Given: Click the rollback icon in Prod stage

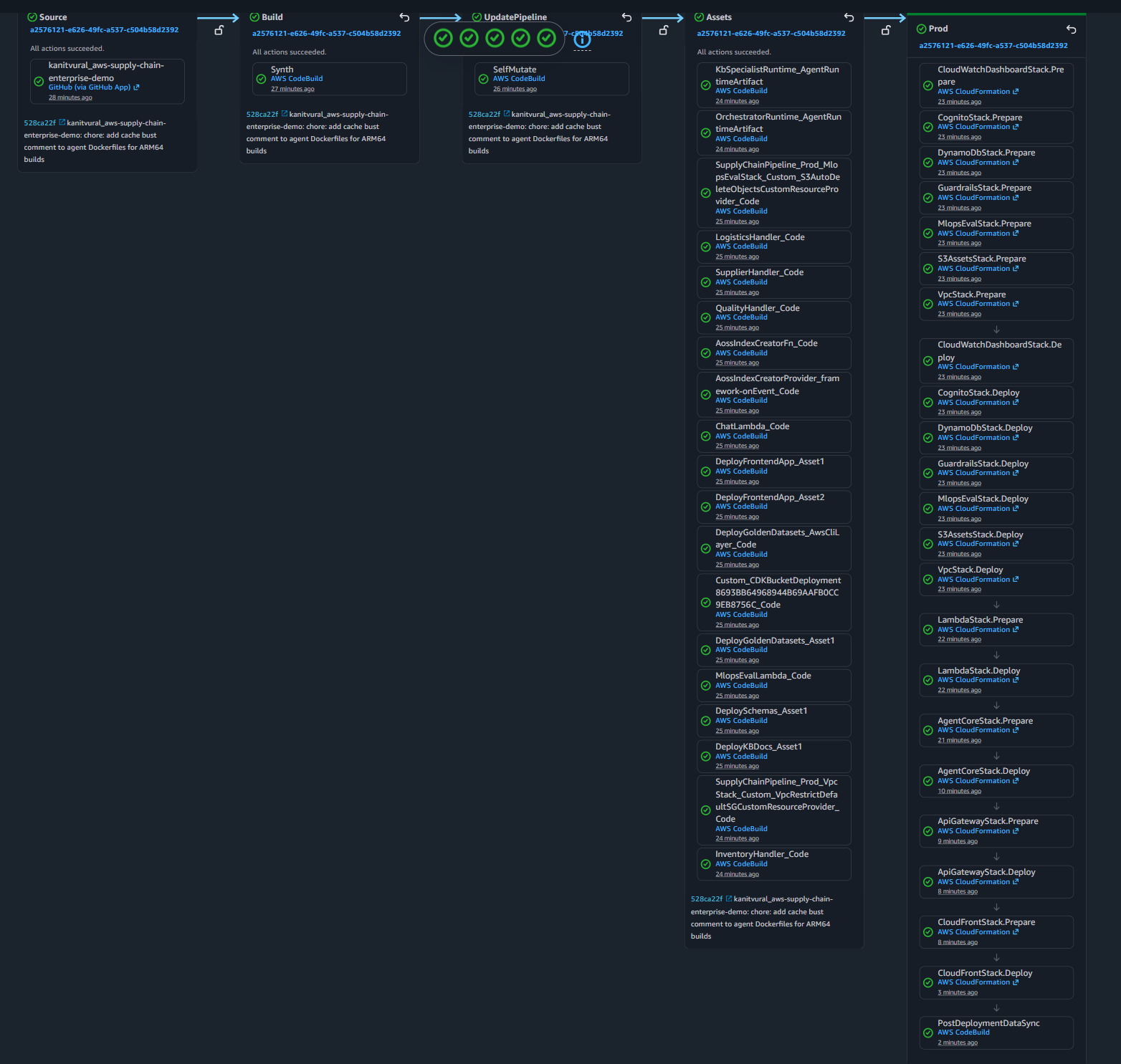Looking at the screenshot, I should [x=1071, y=29].
